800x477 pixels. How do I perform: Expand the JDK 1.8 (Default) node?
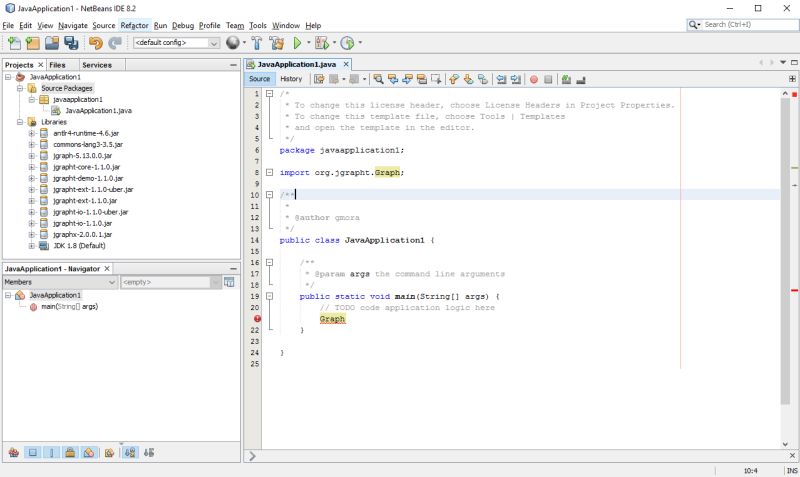(32, 246)
